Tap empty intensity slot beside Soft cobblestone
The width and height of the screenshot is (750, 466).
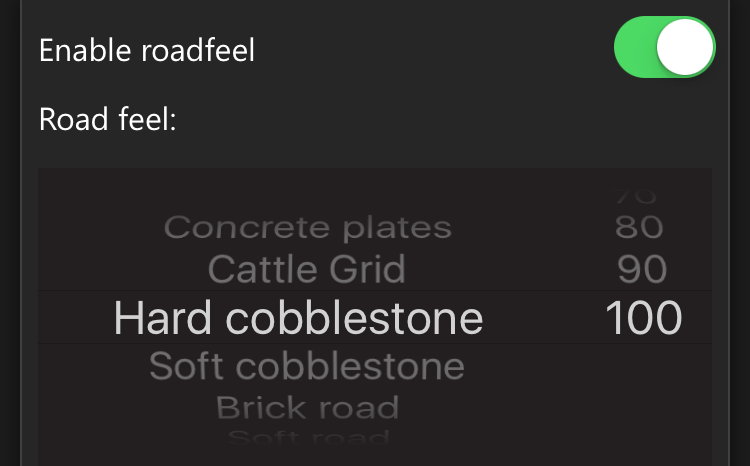641,366
